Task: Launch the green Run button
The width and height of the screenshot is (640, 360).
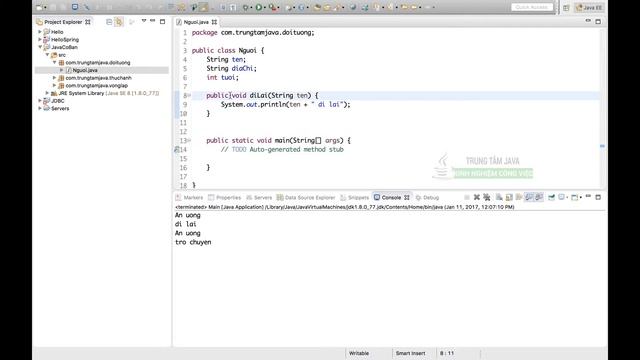Action: pos(259,7)
